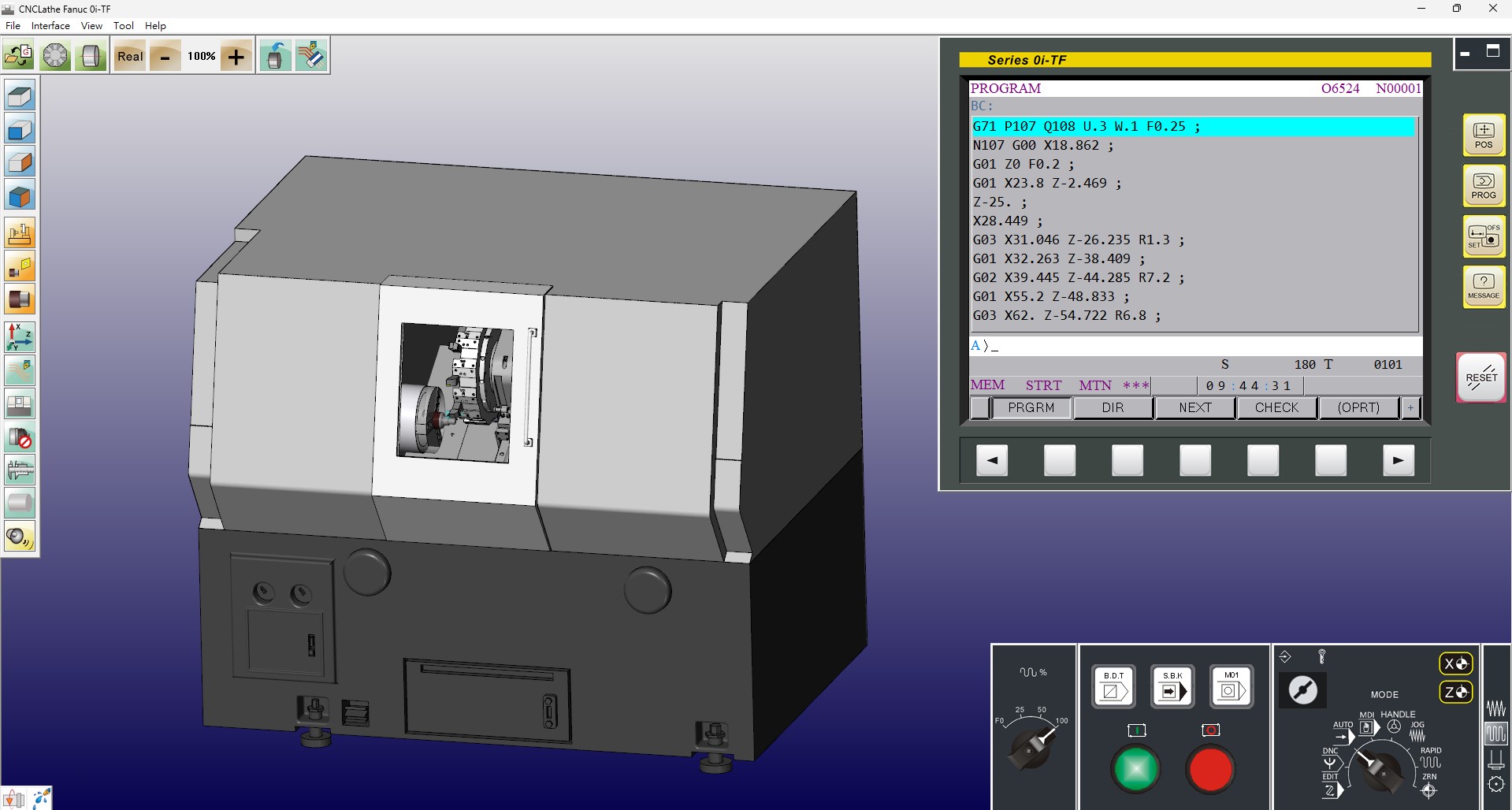Open the File menu
This screenshot has height=810, width=1512.
coord(13,25)
